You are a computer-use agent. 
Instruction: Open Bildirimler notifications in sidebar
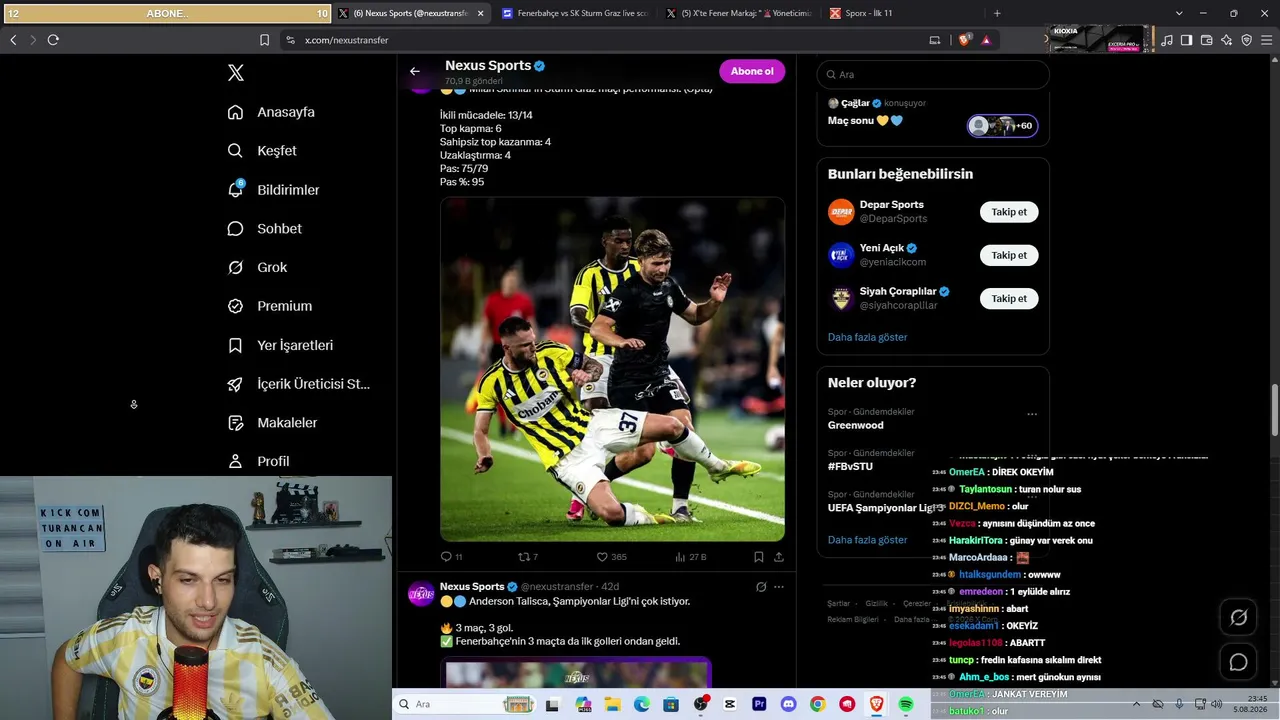point(273,190)
